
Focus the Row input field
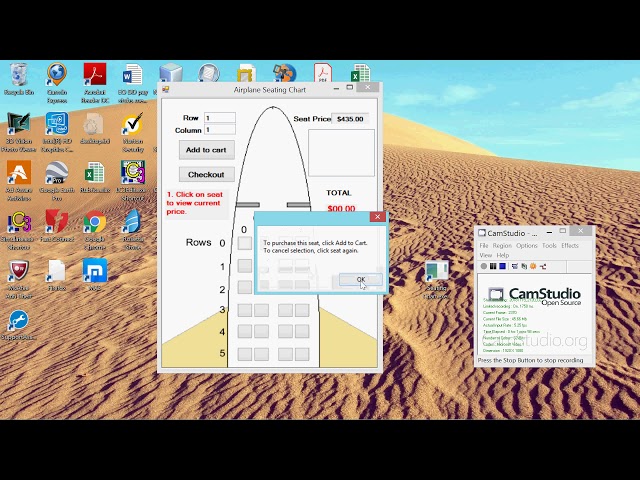pyautogui.click(x=220, y=118)
